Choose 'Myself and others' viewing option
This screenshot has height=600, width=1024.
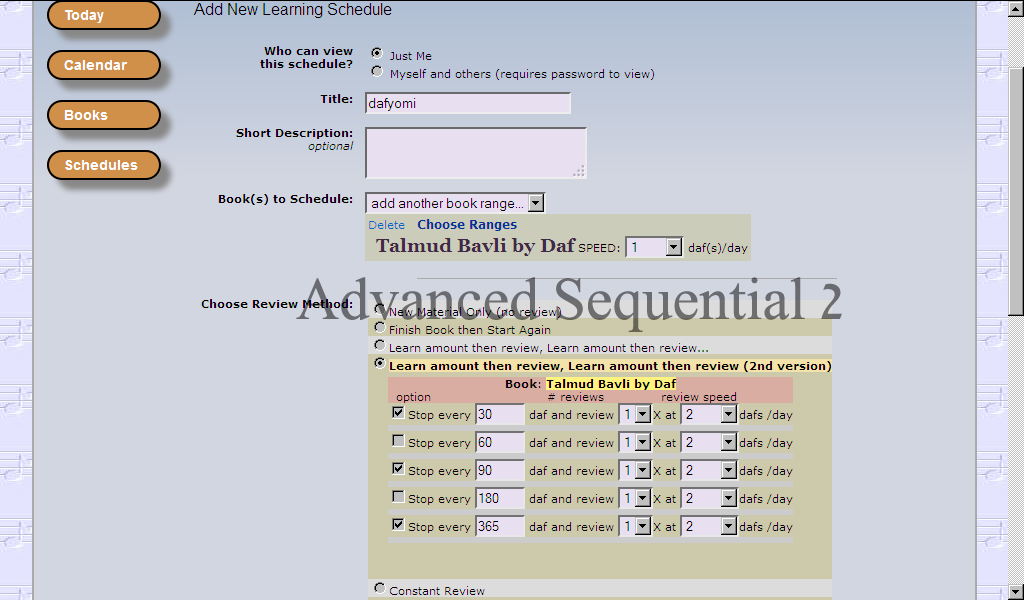377,71
